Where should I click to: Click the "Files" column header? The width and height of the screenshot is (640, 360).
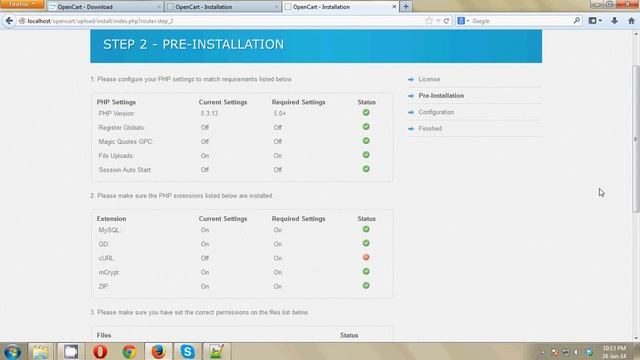point(104,335)
